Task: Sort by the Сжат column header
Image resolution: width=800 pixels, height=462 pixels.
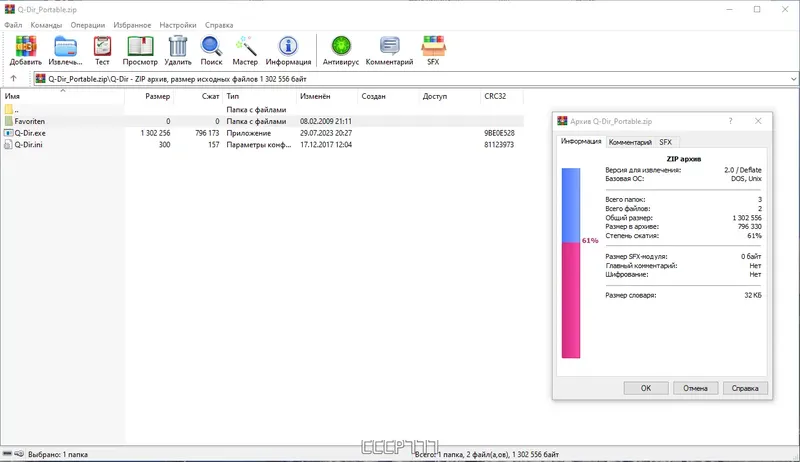Action: [x=198, y=96]
